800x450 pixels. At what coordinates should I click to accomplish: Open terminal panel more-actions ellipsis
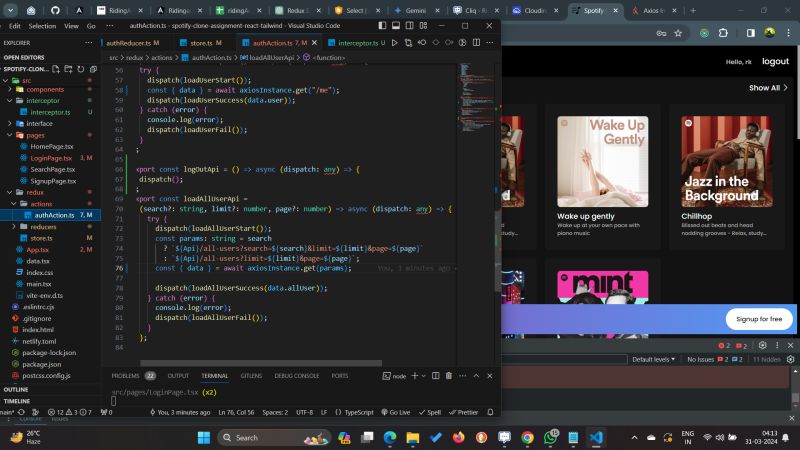[x=463, y=376]
